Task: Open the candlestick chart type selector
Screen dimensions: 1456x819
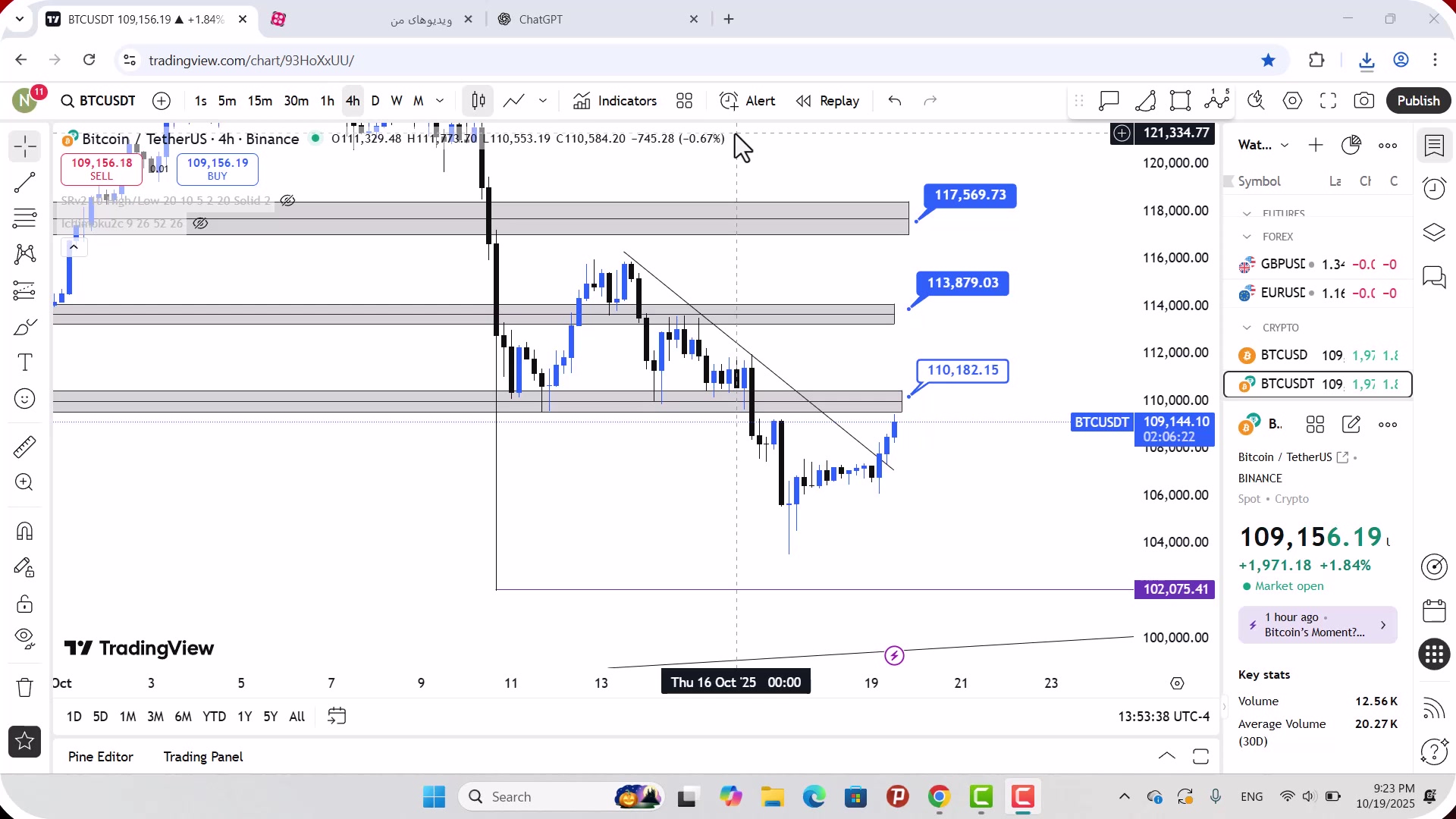Action: (x=479, y=101)
